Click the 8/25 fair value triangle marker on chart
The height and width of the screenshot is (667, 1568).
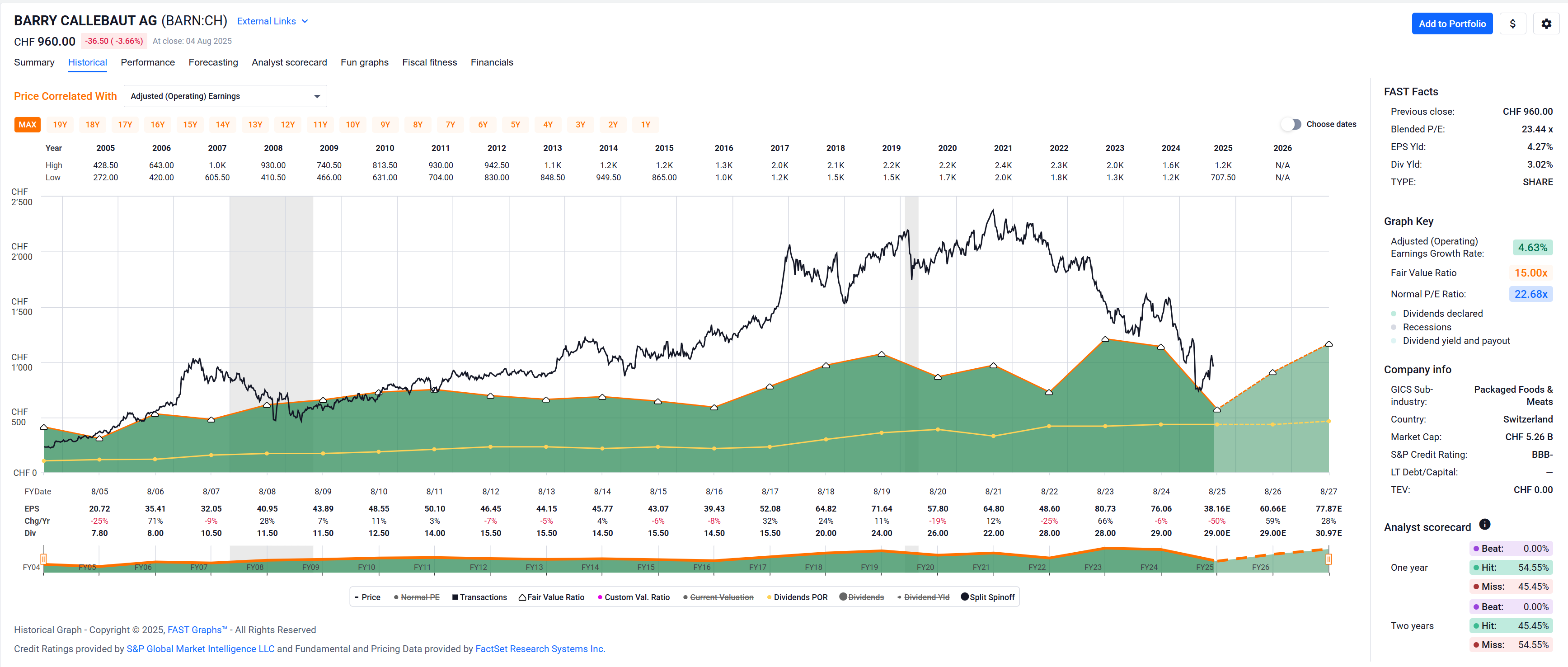tap(1217, 409)
